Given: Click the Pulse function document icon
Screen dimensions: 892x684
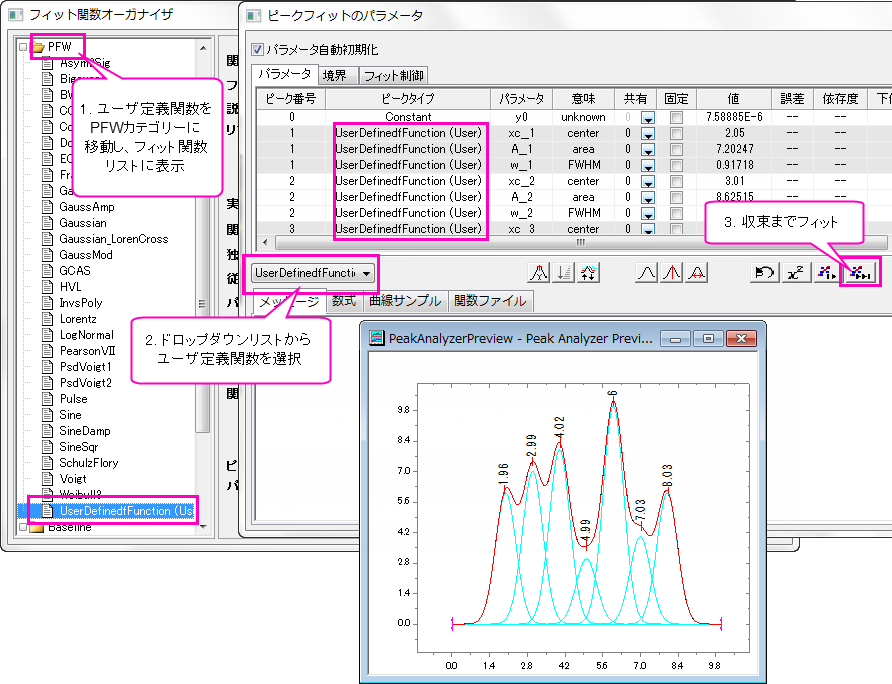Looking at the screenshot, I should 48,398.
